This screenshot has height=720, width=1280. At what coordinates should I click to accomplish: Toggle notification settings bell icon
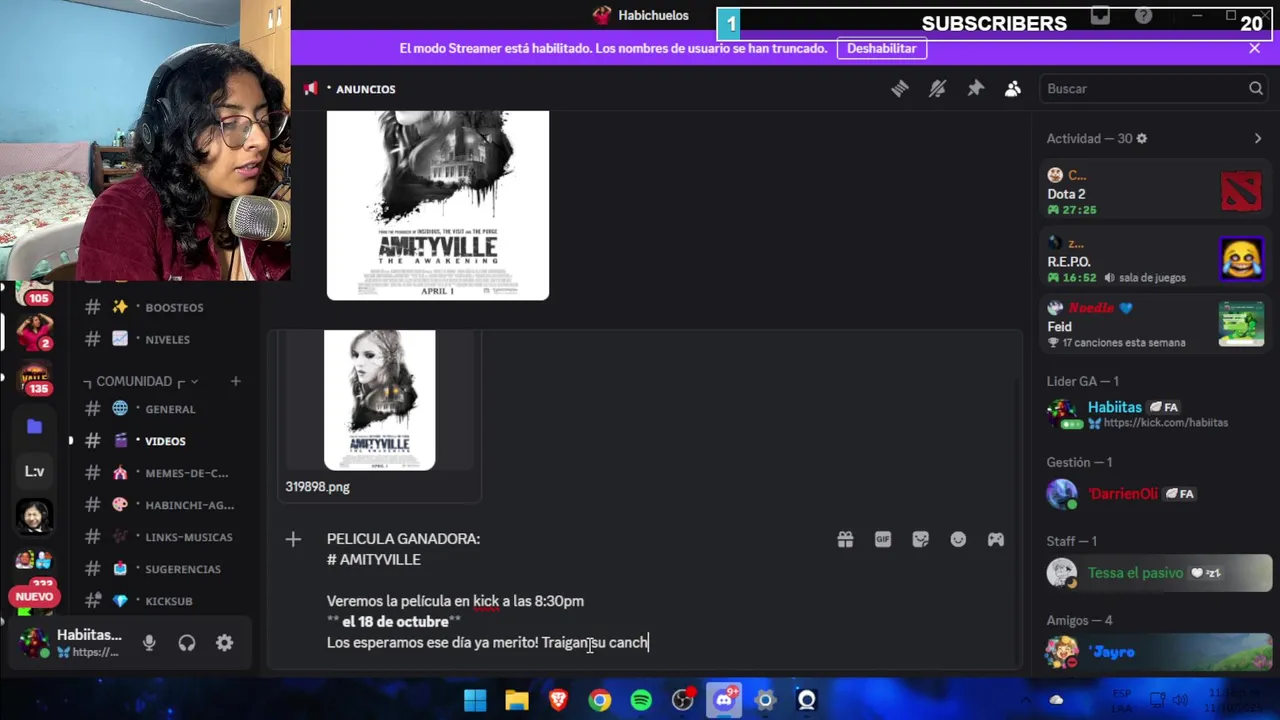(x=937, y=89)
